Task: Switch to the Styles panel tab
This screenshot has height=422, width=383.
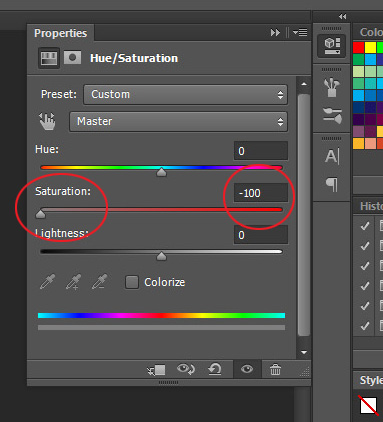Action: [371, 380]
